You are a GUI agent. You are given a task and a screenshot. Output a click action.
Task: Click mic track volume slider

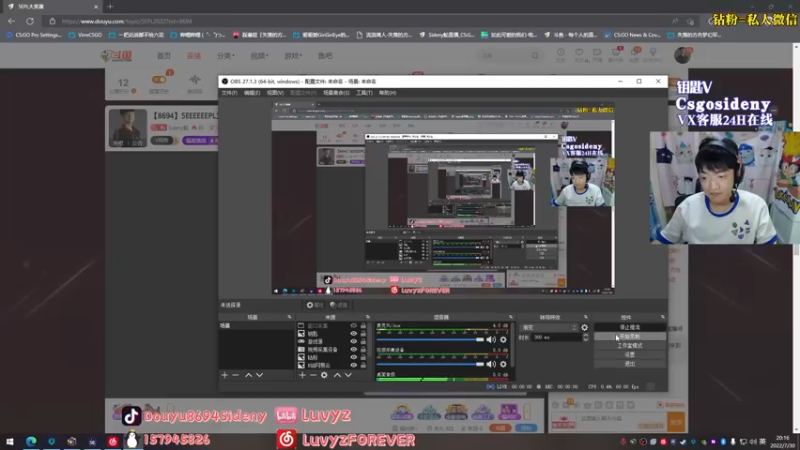pyautogui.click(x=430, y=339)
